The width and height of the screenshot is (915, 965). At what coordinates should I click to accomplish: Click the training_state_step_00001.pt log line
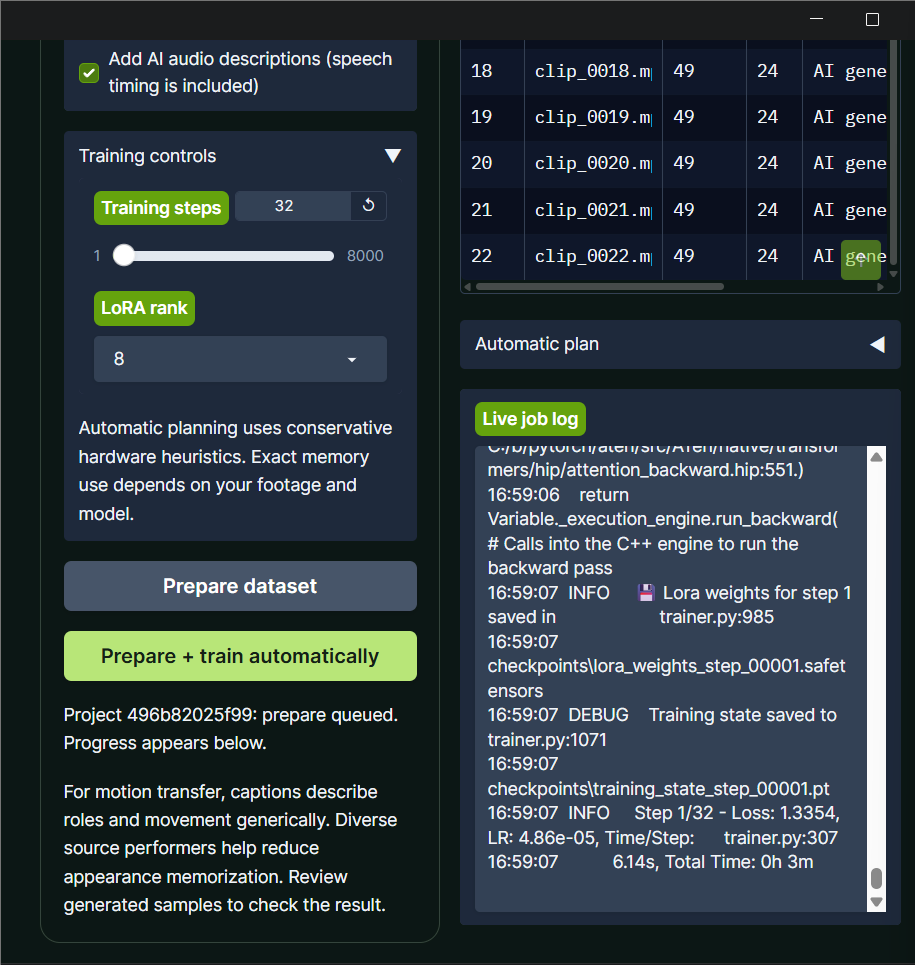(x=658, y=789)
